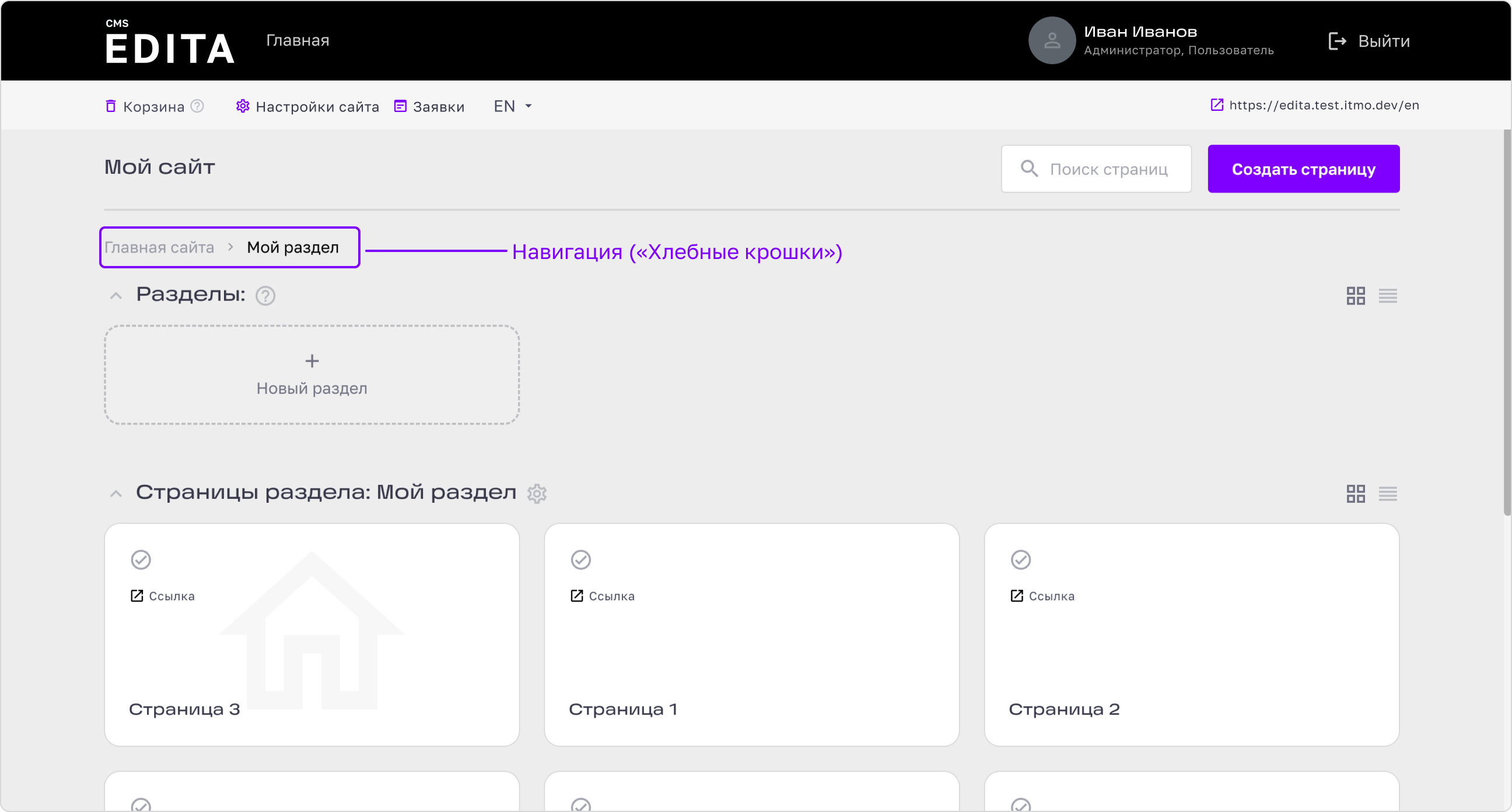Image resolution: width=1512 pixels, height=812 pixels.
Task: Open Настройки сайта
Action: coord(317,106)
